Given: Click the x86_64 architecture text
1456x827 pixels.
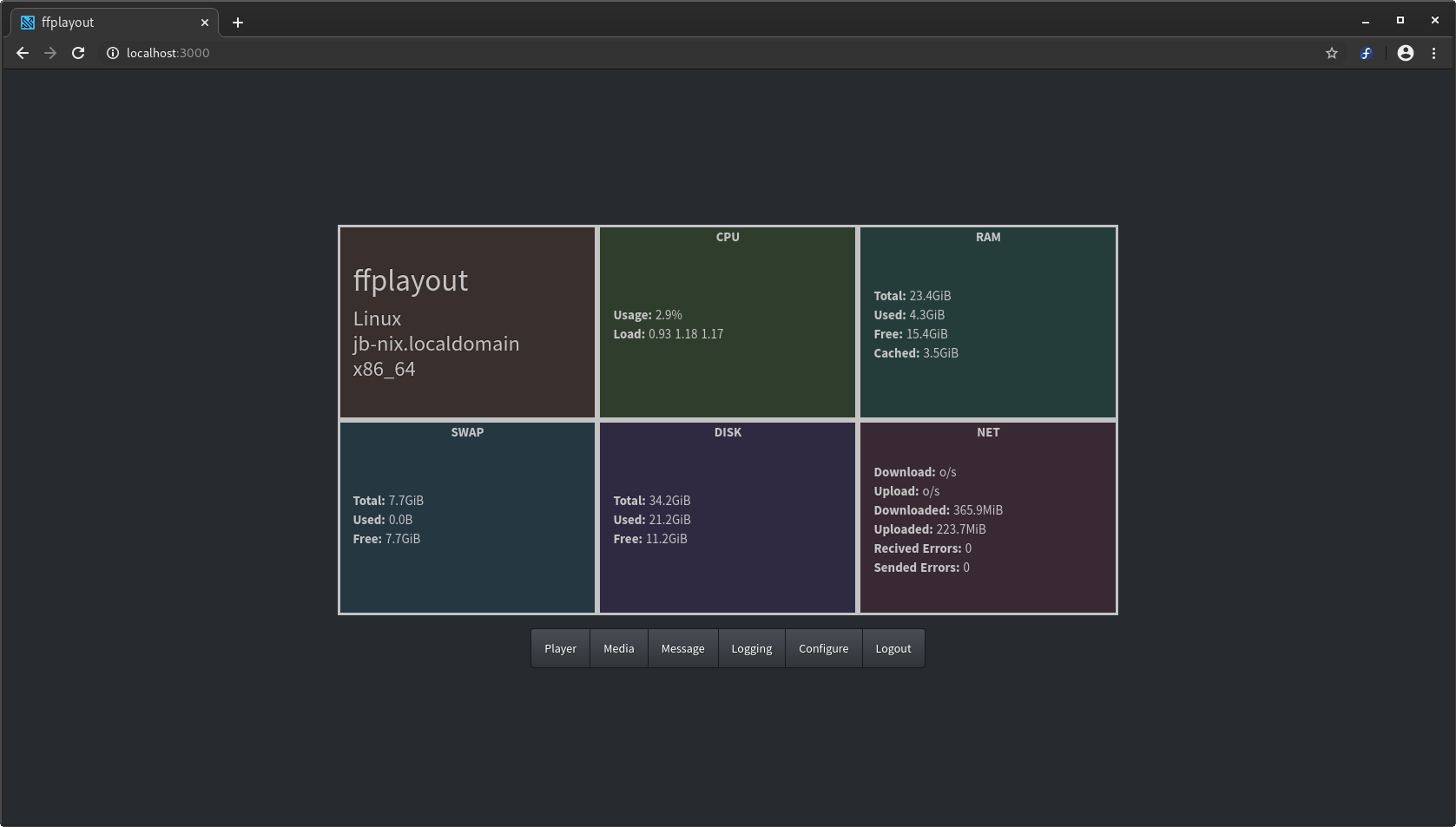Looking at the screenshot, I should [384, 369].
